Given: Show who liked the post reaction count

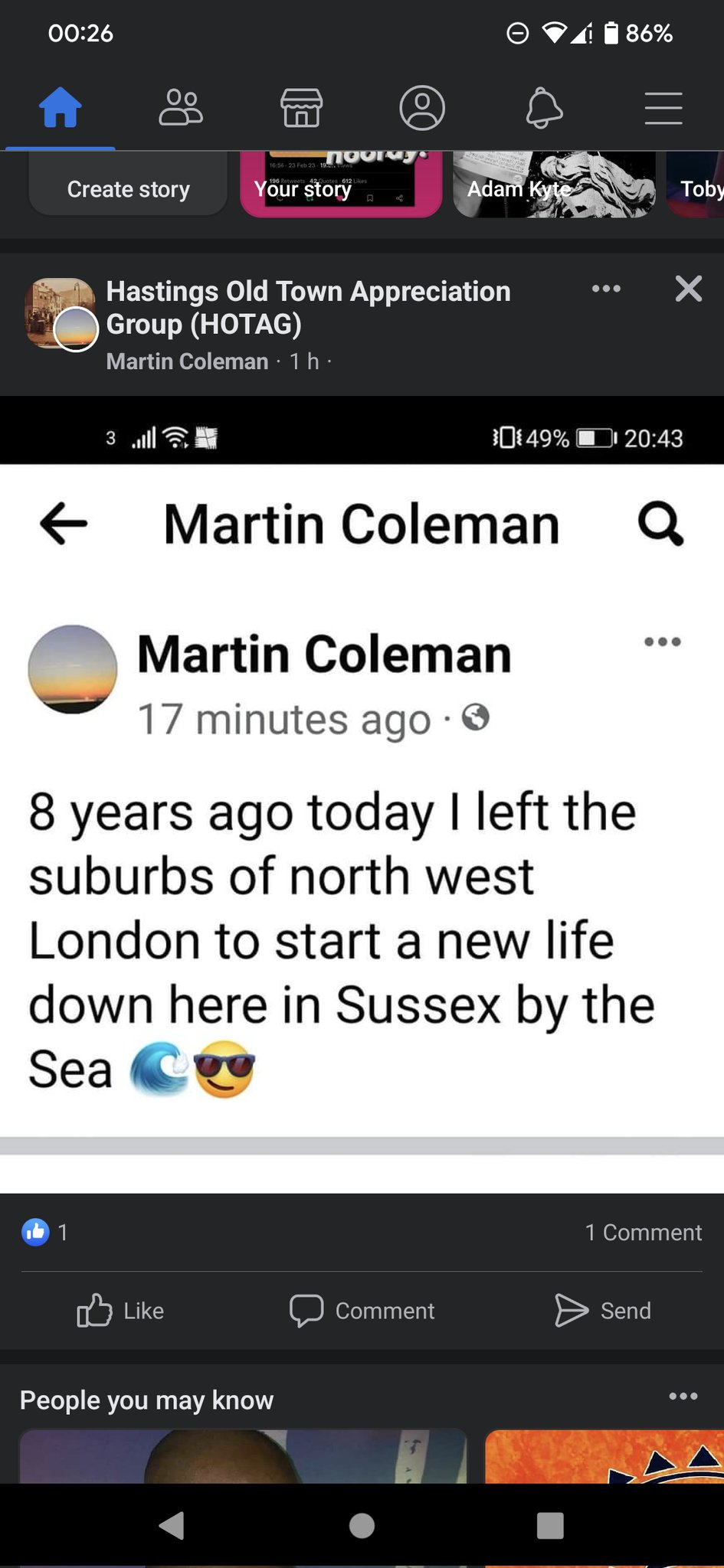Looking at the screenshot, I should pos(44,1232).
